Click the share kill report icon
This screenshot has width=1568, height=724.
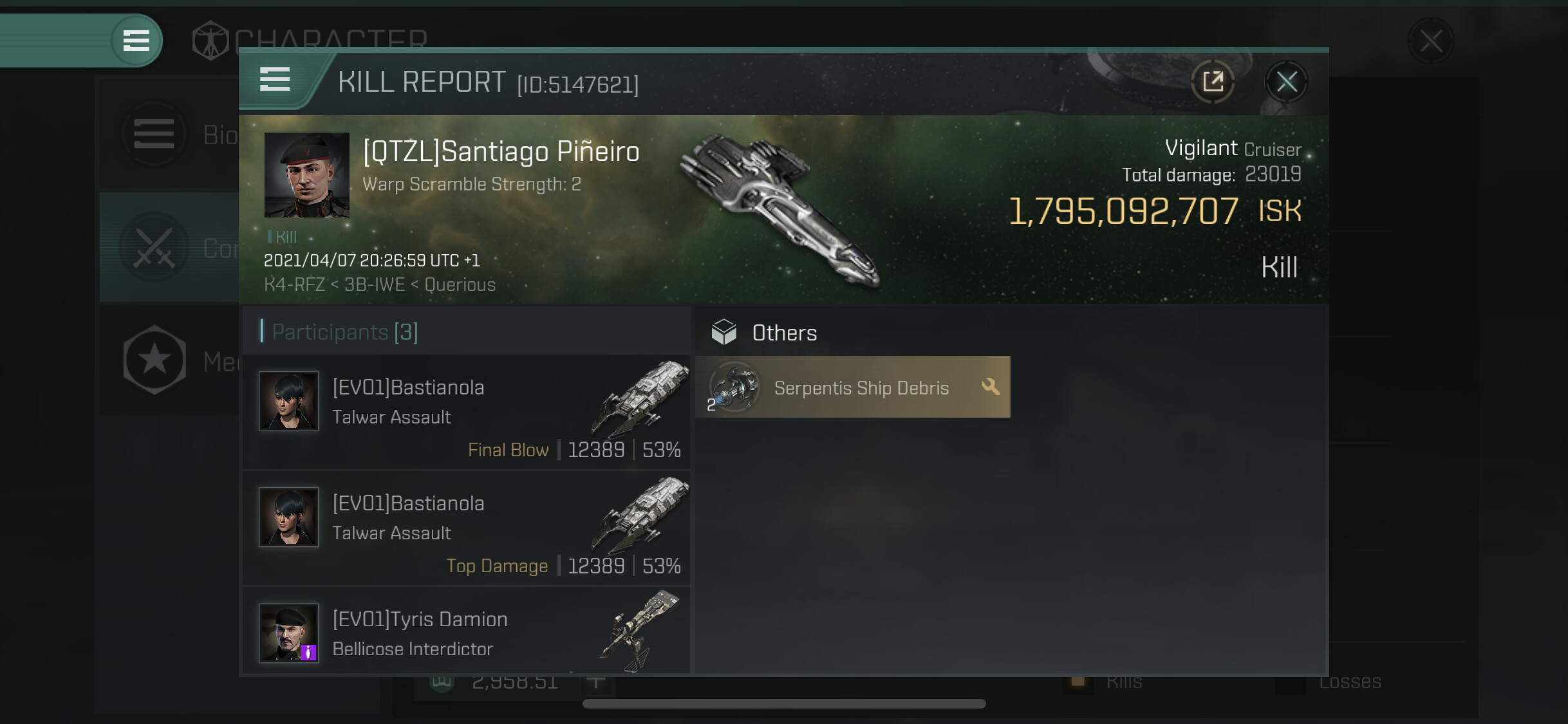[1213, 82]
